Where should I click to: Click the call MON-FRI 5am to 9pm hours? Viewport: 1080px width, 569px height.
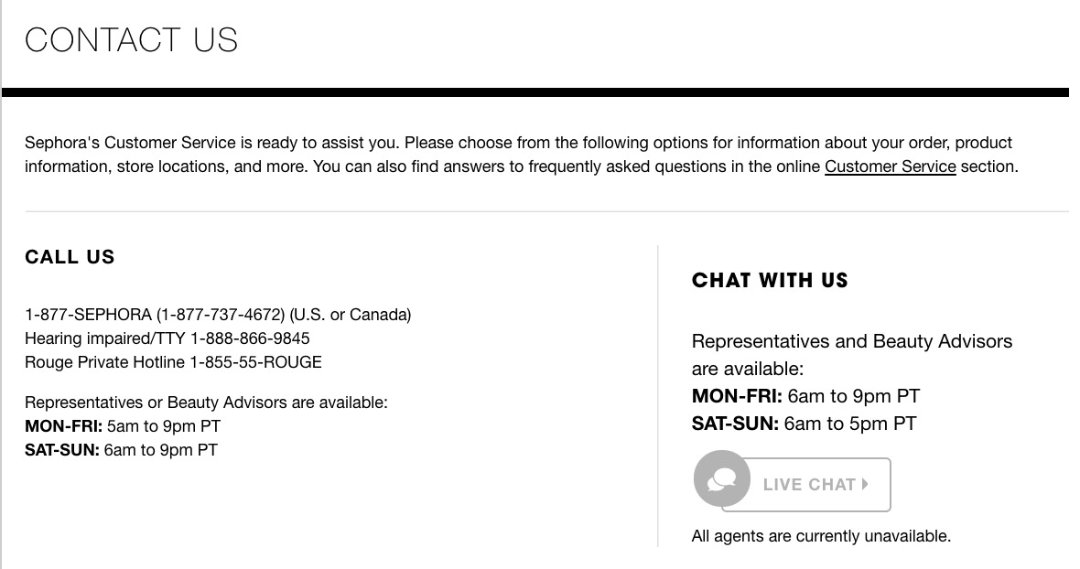[122, 426]
